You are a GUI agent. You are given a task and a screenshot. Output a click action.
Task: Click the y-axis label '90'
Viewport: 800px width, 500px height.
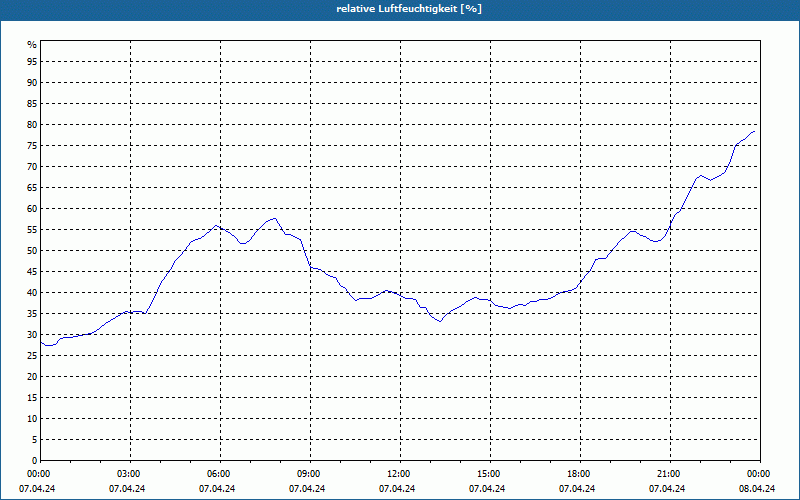click(x=32, y=83)
